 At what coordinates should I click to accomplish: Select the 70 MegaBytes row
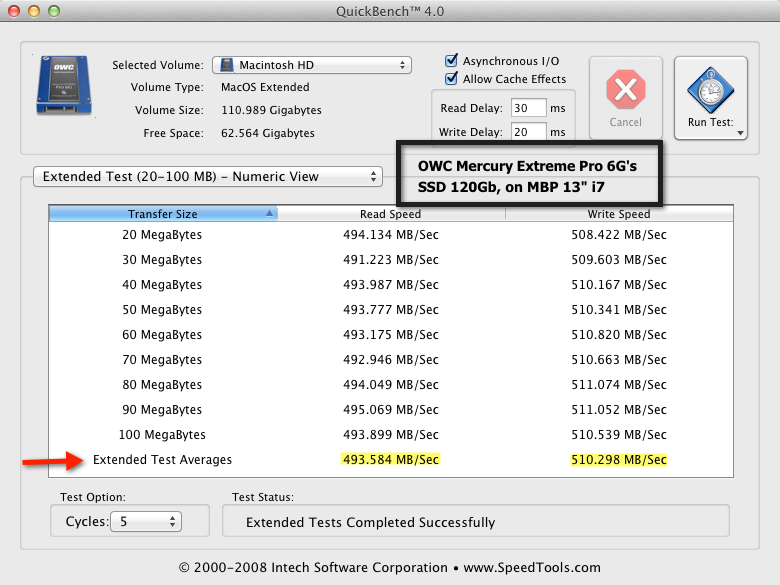(391, 360)
